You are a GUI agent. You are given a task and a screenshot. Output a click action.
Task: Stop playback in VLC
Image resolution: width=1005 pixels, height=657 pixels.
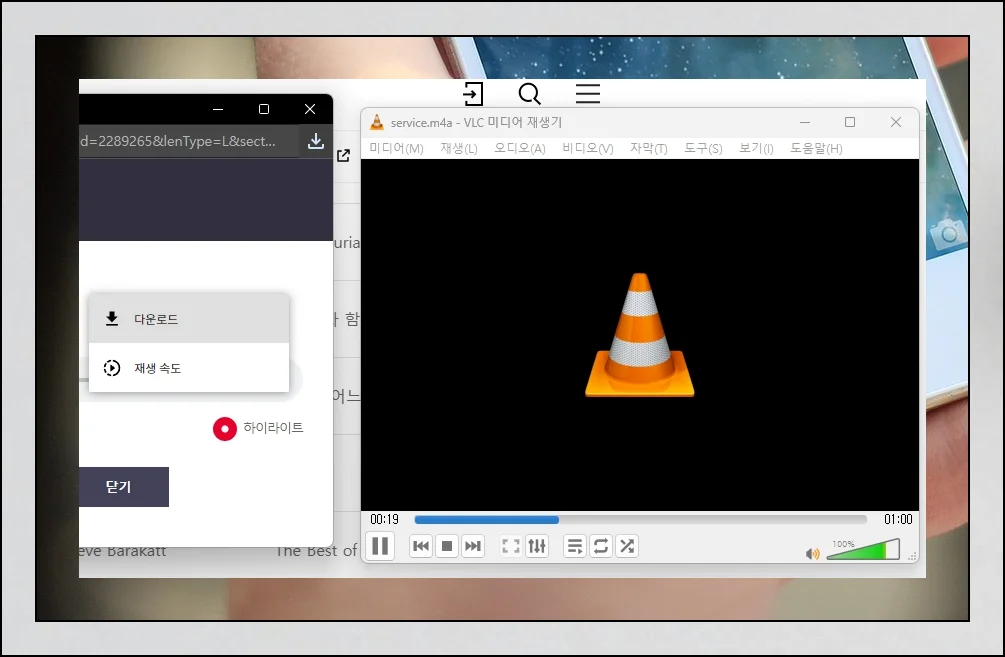(447, 546)
